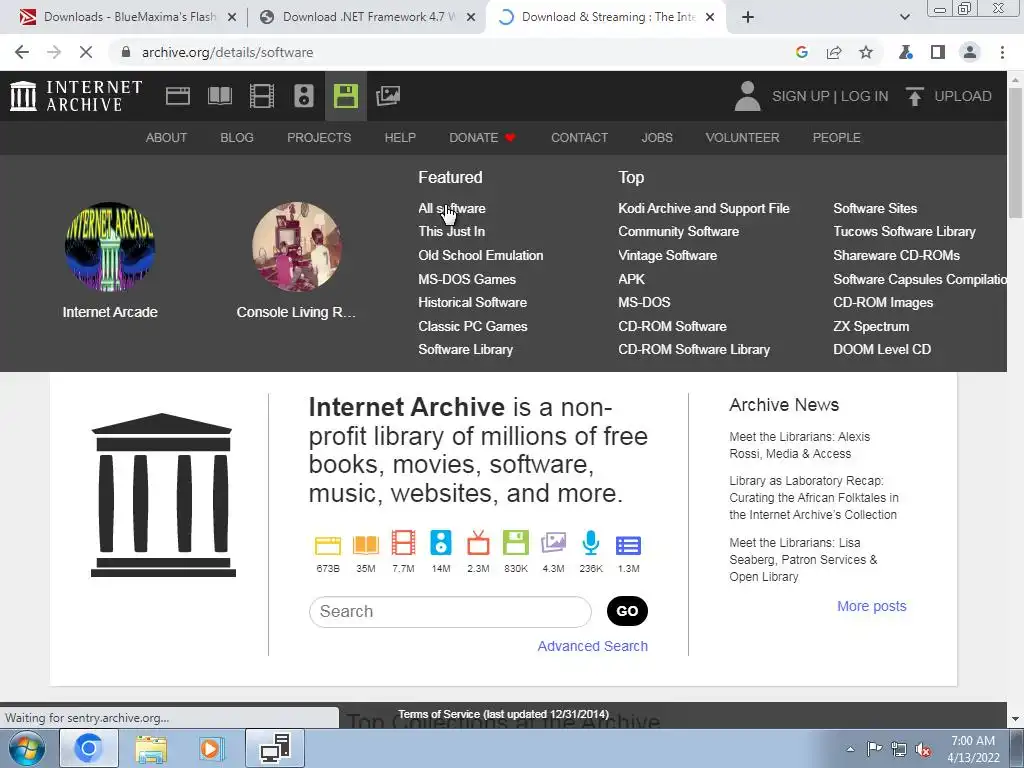The height and width of the screenshot is (768, 1024).
Task: Select the Software floppy icon in navbar
Action: (345, 96)
